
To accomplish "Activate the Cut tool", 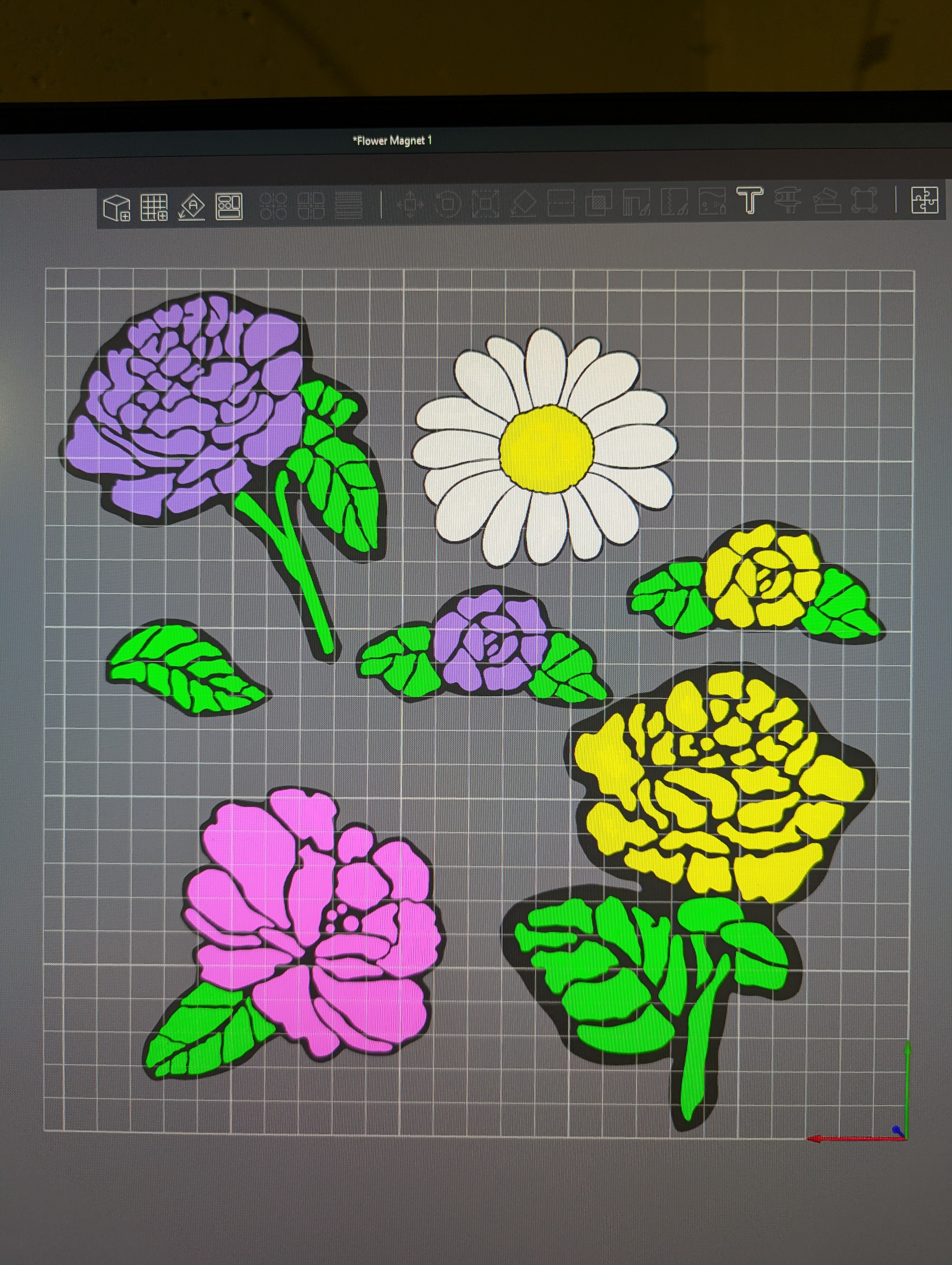I will 561,202.
